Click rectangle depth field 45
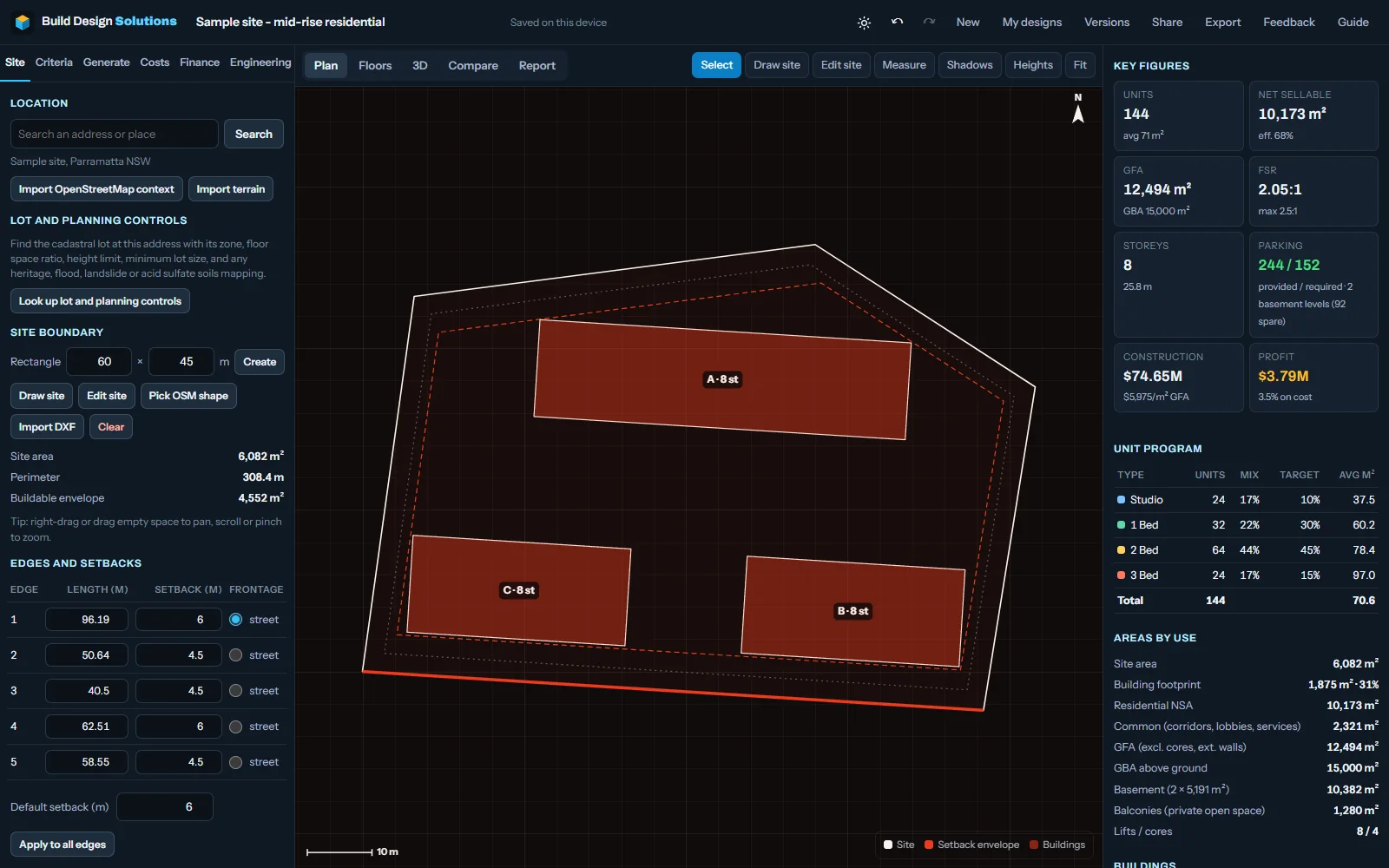The width and height of the screenshot is (1389, 868). click(181, 362)
